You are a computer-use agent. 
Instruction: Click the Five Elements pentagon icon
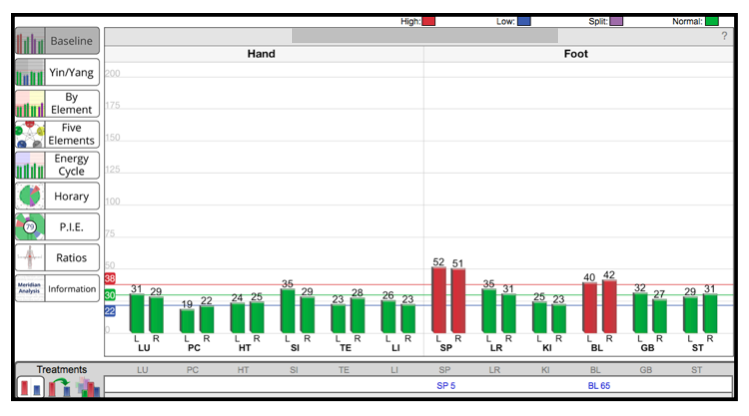(x=30, y=134)
